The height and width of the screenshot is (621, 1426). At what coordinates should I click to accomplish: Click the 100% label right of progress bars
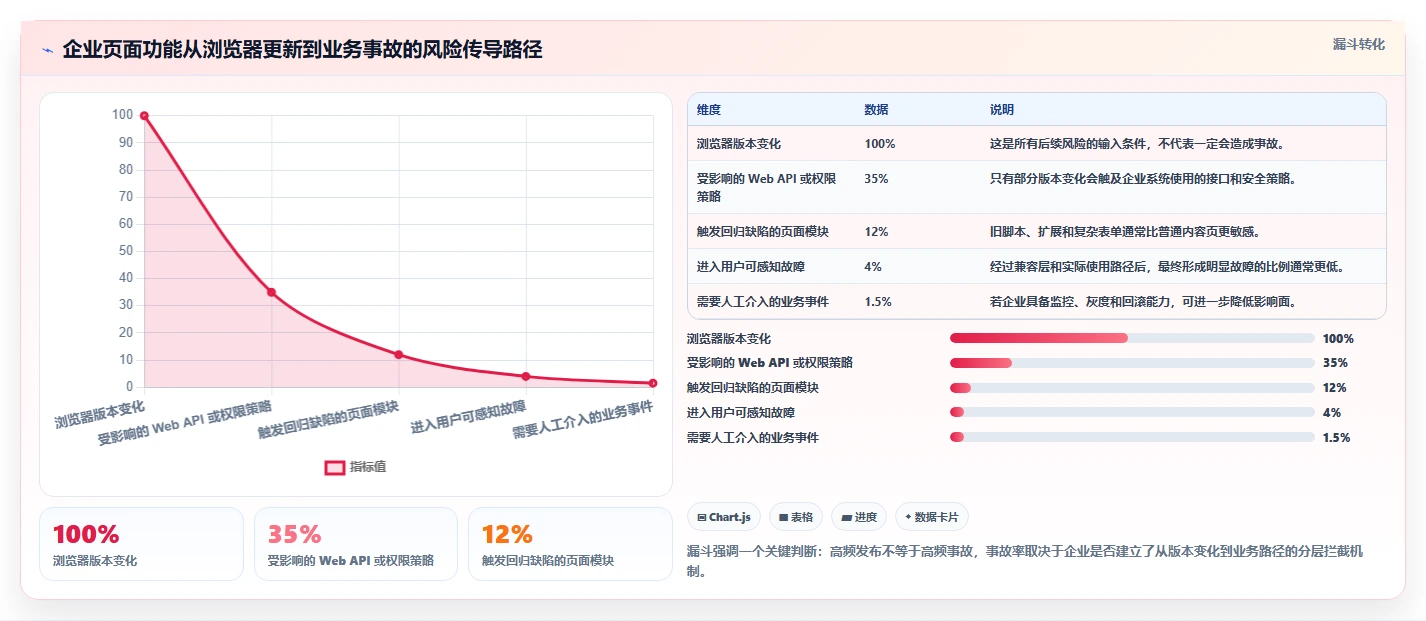pyautogui.click(x=1338, y=339)
